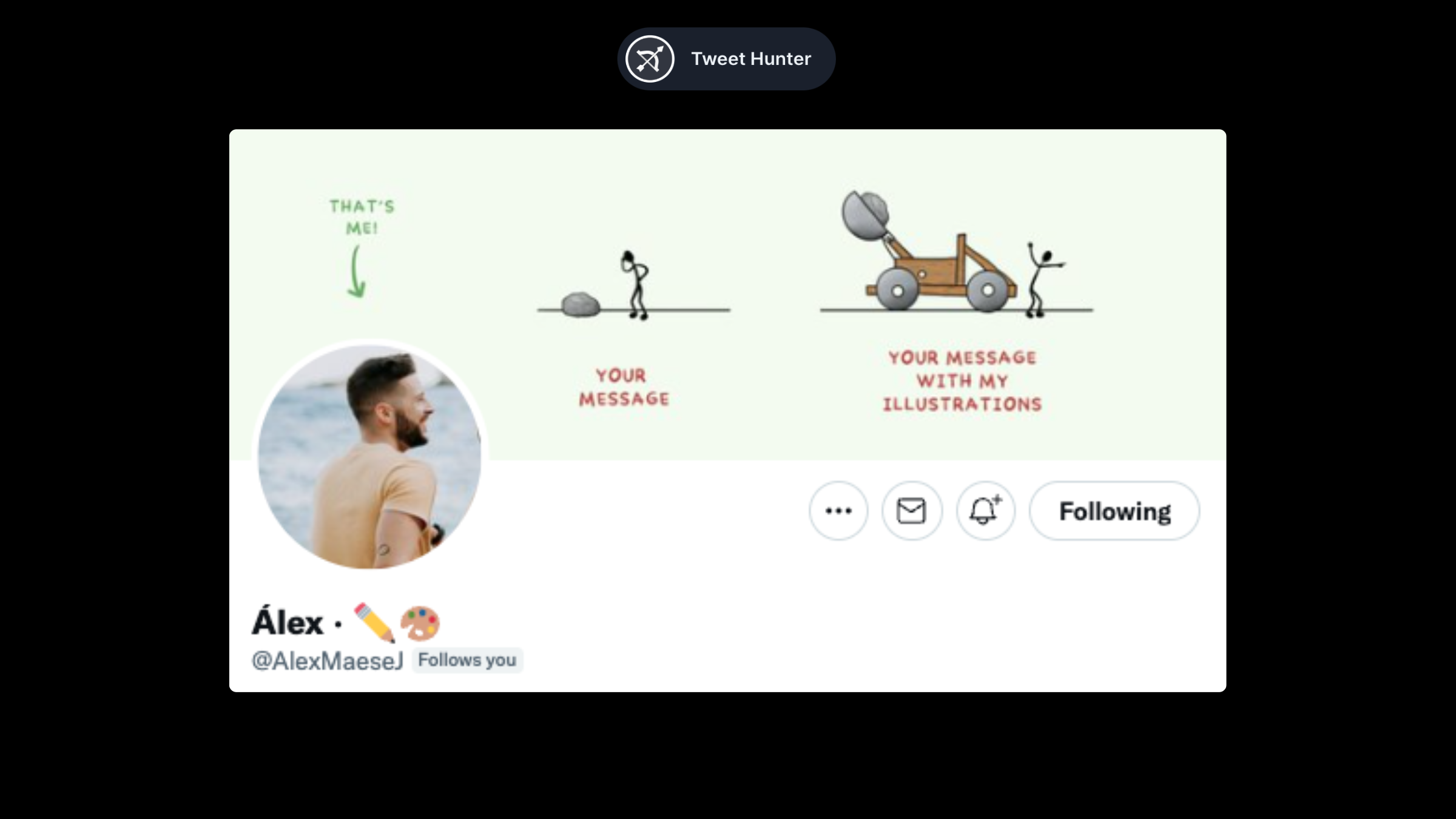Click the stick figure pointing at catapult

tap(1040, 280)
